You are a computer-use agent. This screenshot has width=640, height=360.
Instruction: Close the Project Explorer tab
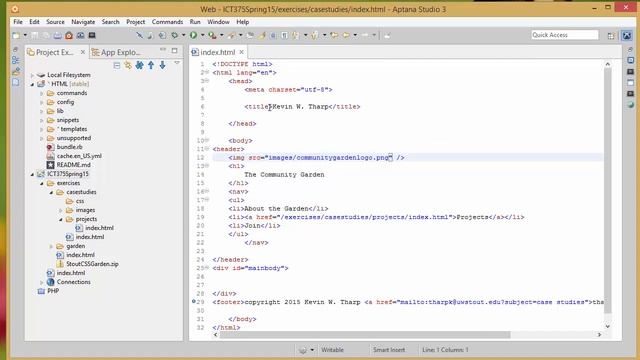pos(83,52)
